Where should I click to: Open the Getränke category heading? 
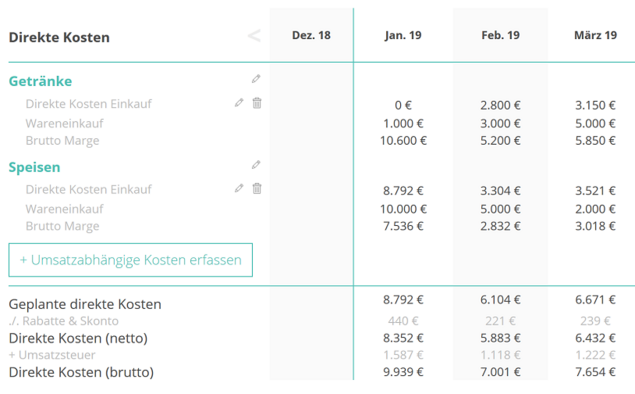tap(40, 81)
